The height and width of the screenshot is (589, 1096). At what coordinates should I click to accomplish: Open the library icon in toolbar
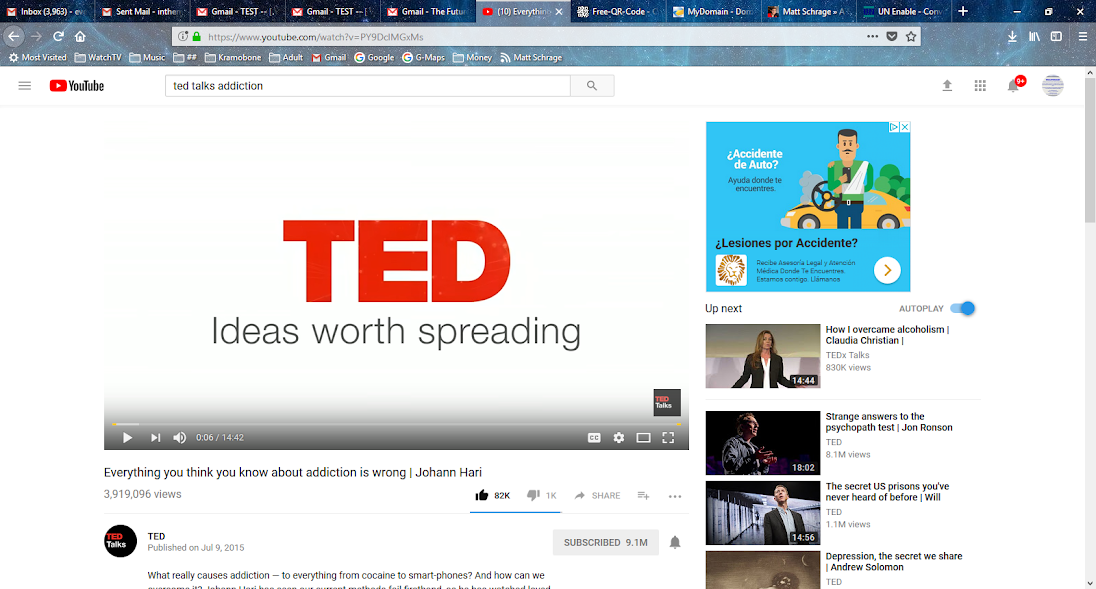(x=1034, y=36)
